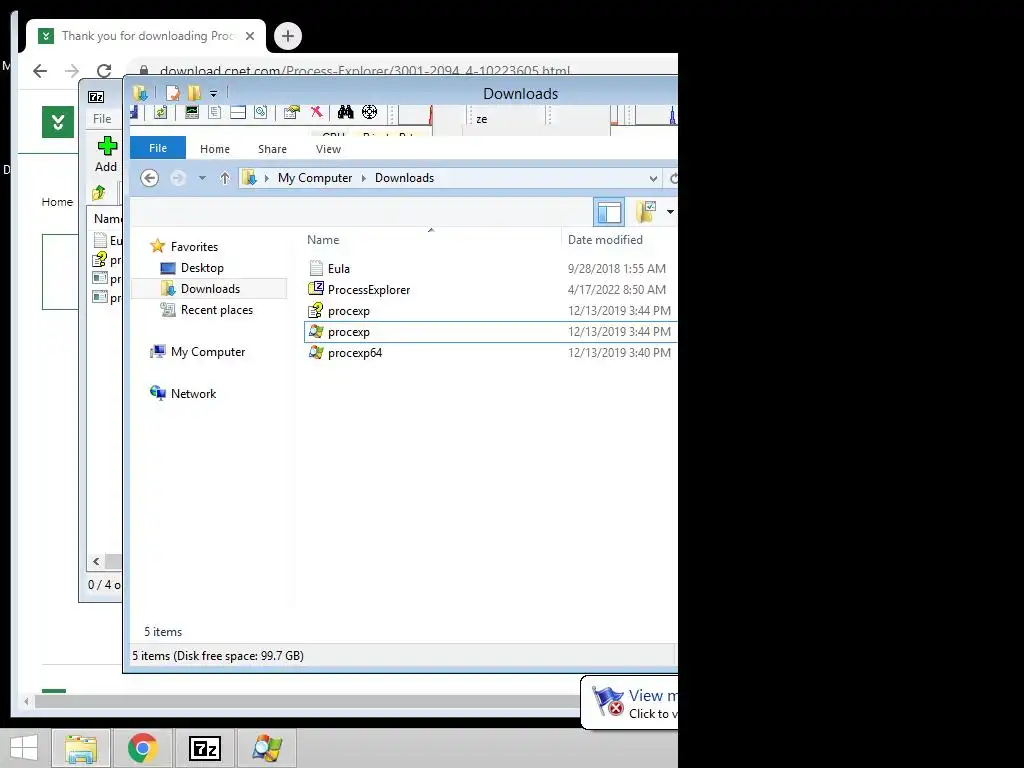Select procexp help file with question mark icon
This screenshot has width=1024, height=768.
tap(348, 311)
